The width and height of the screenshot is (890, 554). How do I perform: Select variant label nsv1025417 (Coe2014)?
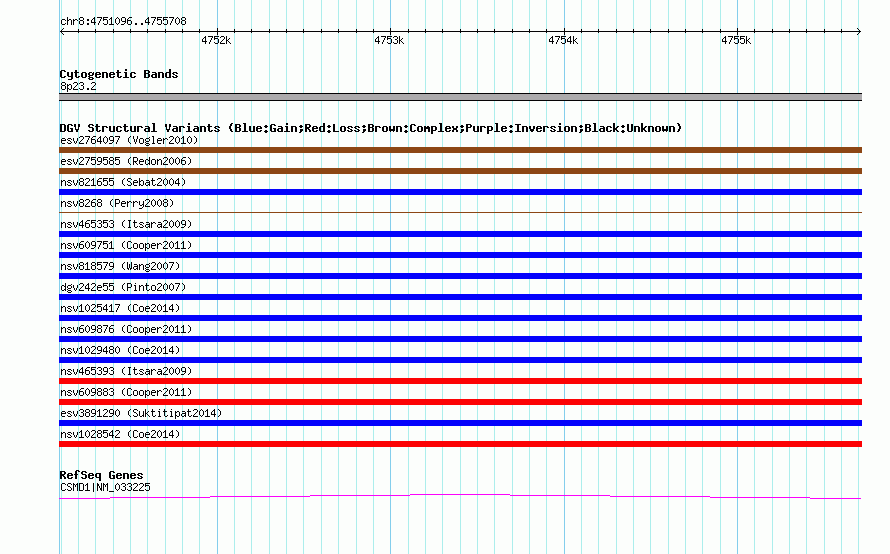tap(120, 308)
